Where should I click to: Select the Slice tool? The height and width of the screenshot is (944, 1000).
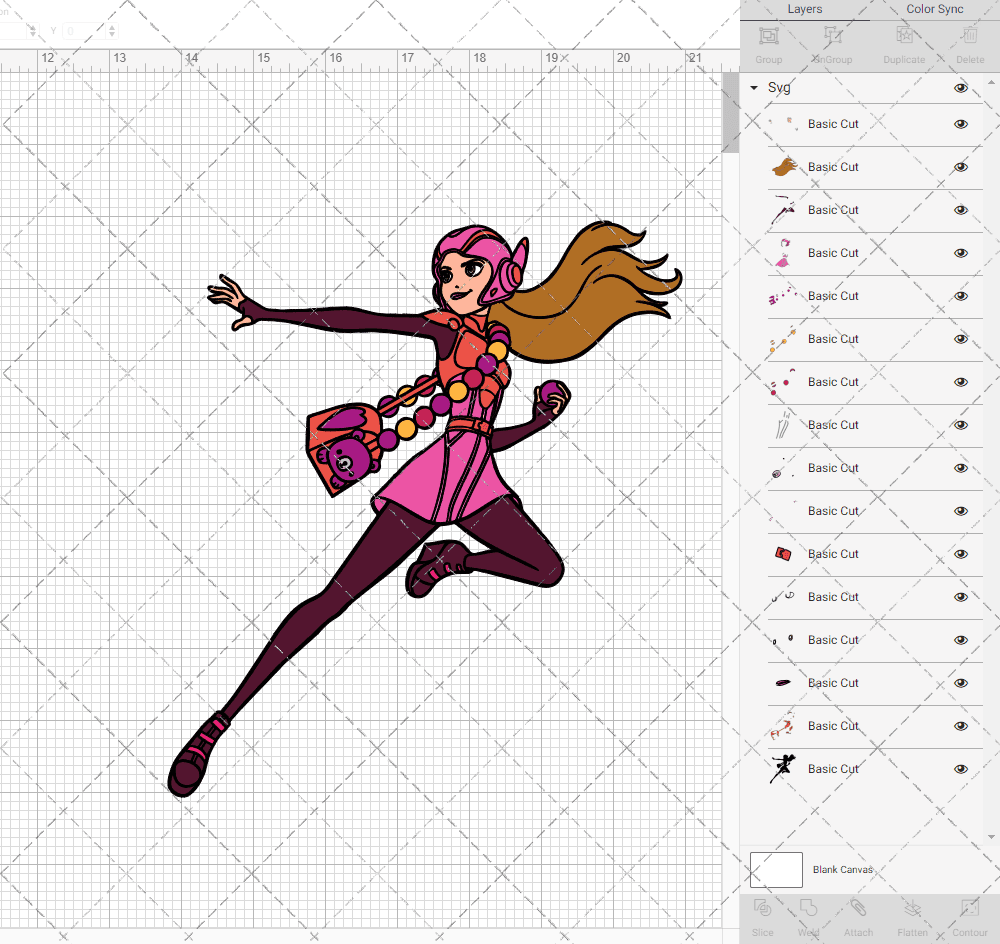click(x=762, y=907)
